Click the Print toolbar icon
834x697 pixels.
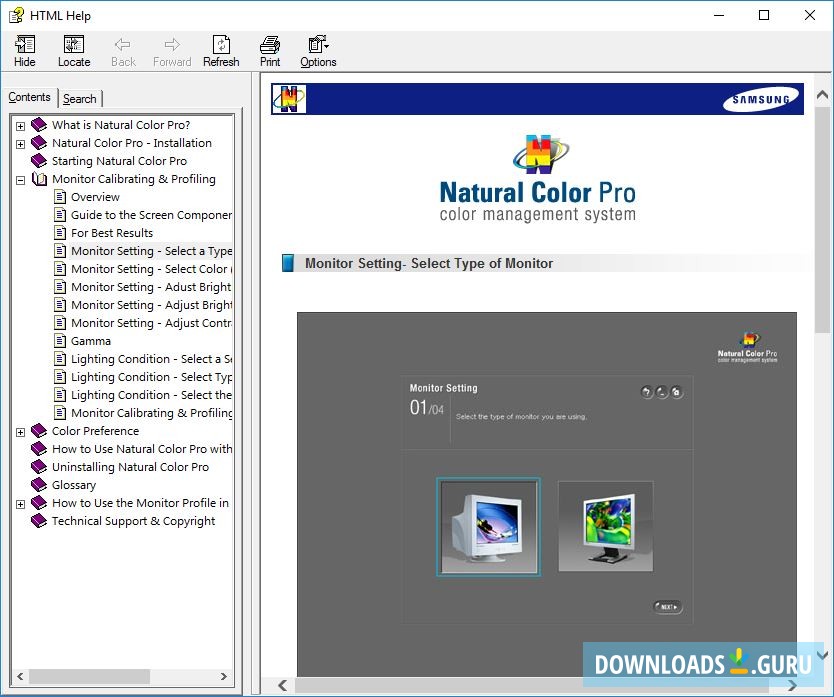coord(270,45)
